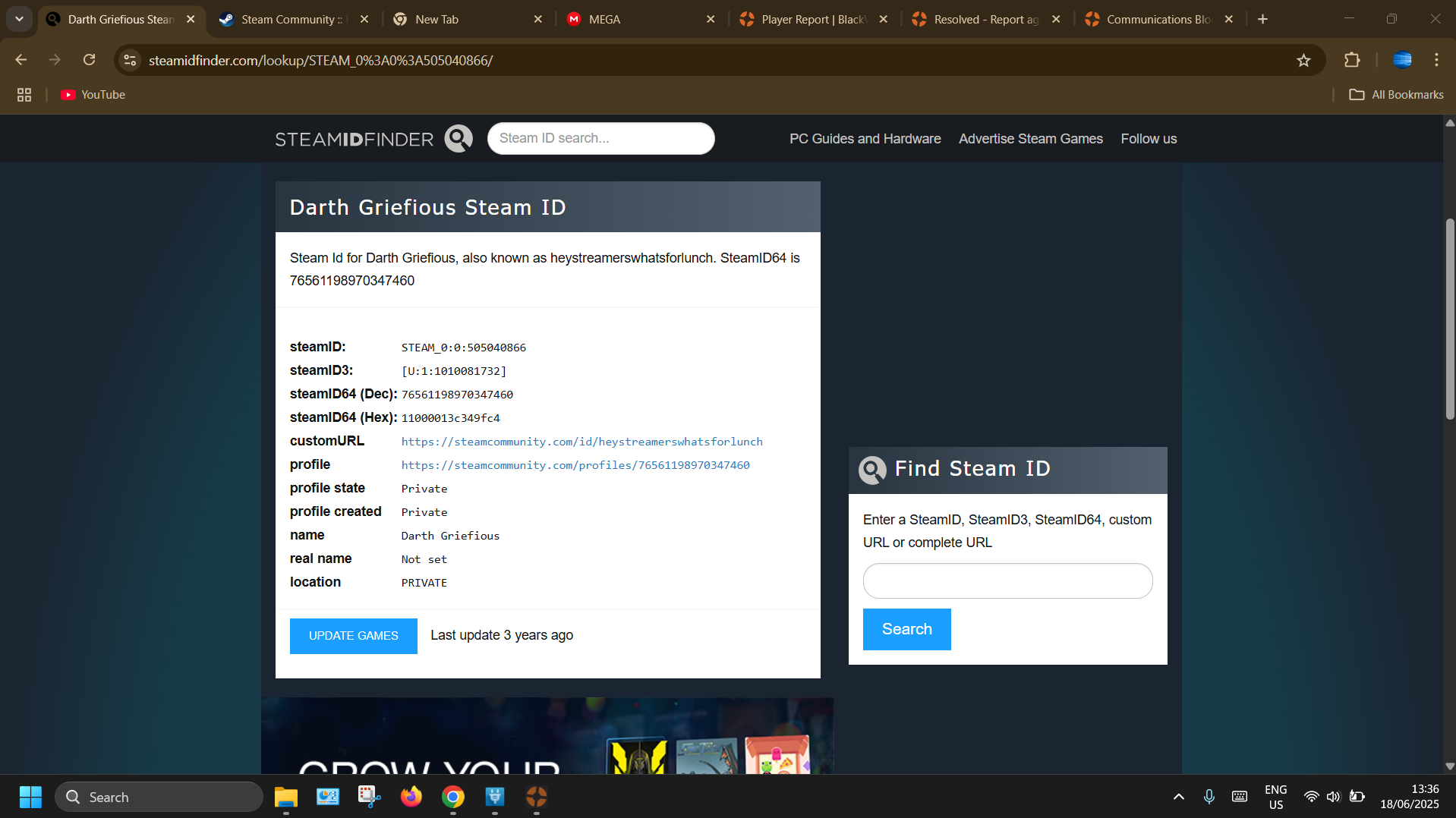The width and height of the screenshot is (1456, 818).
Task: Close the MEGA tab
Action: [x=711, y=19]
